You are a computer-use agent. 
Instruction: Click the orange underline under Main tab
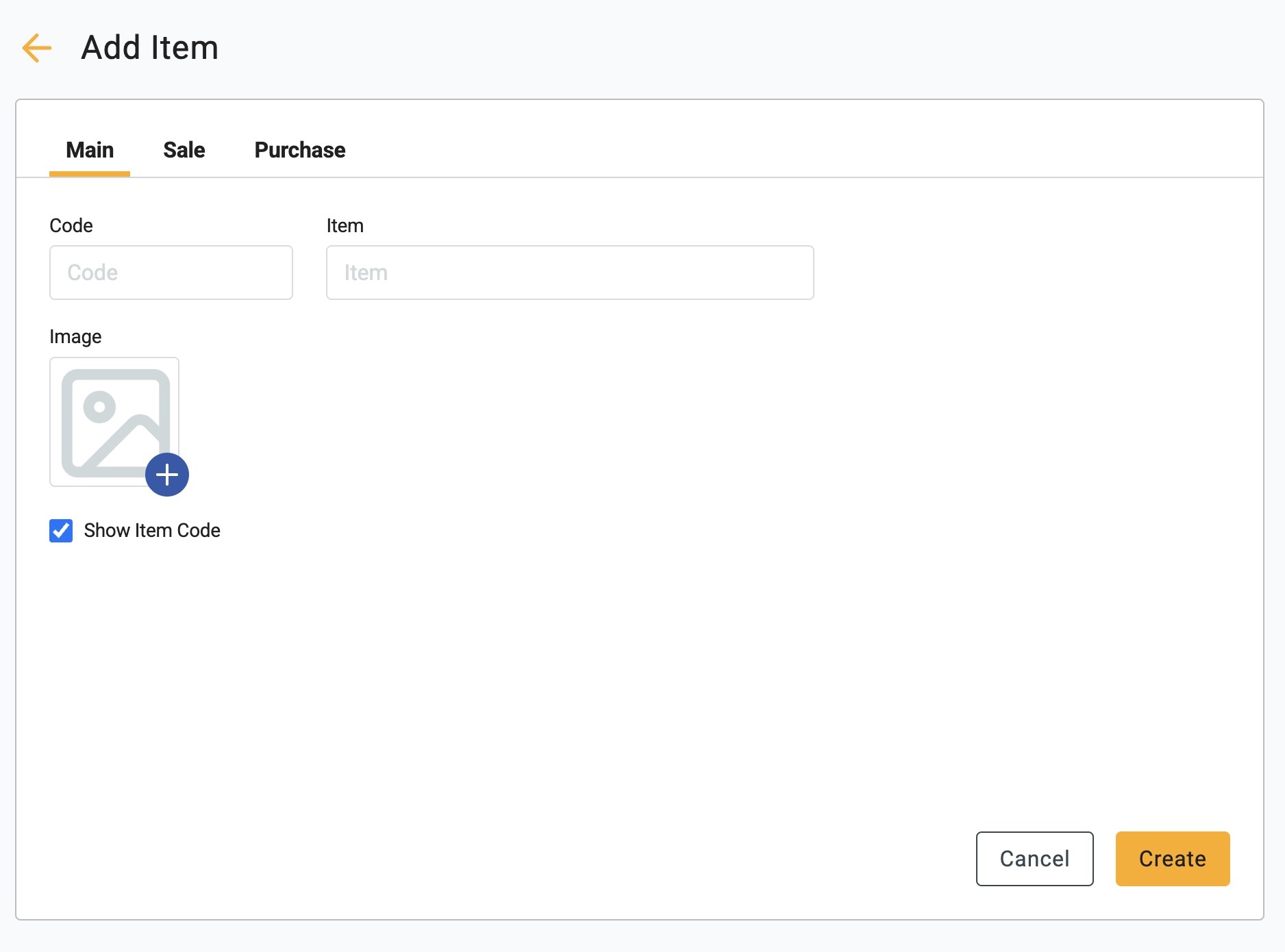(90, 174)
